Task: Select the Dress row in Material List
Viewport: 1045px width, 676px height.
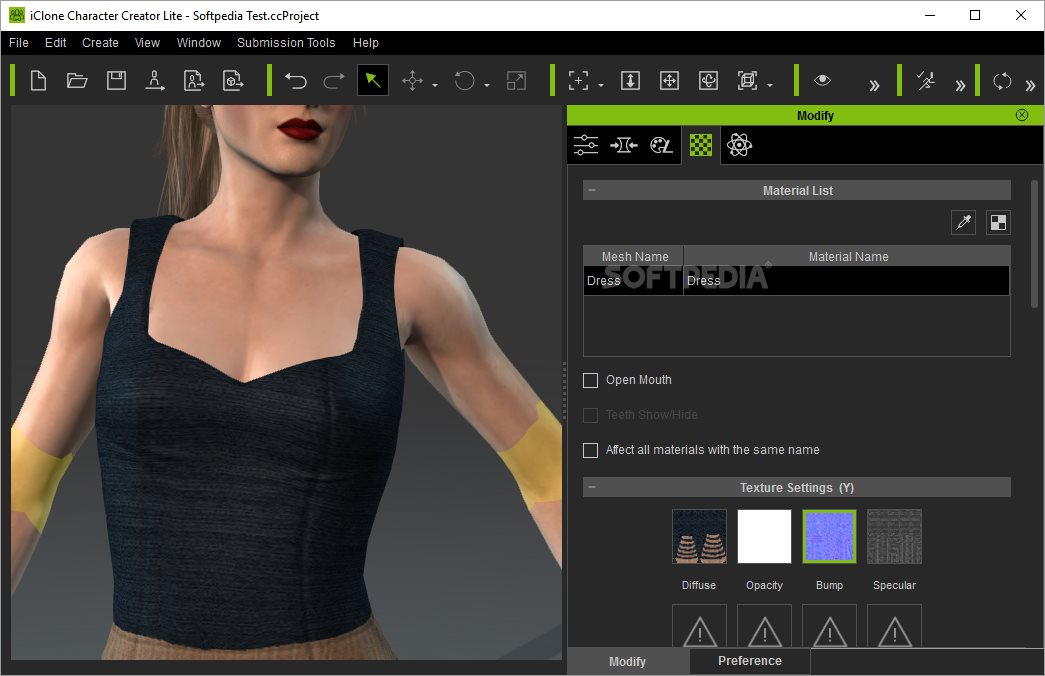Action: click(796, 281)
